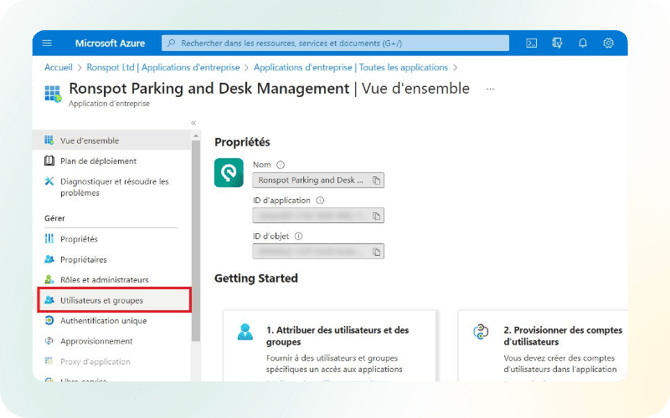Click the sidebar vertical scrollbar
Image resolution: width=670 pixels, height=418 pixels.
(x=196, y=241)
